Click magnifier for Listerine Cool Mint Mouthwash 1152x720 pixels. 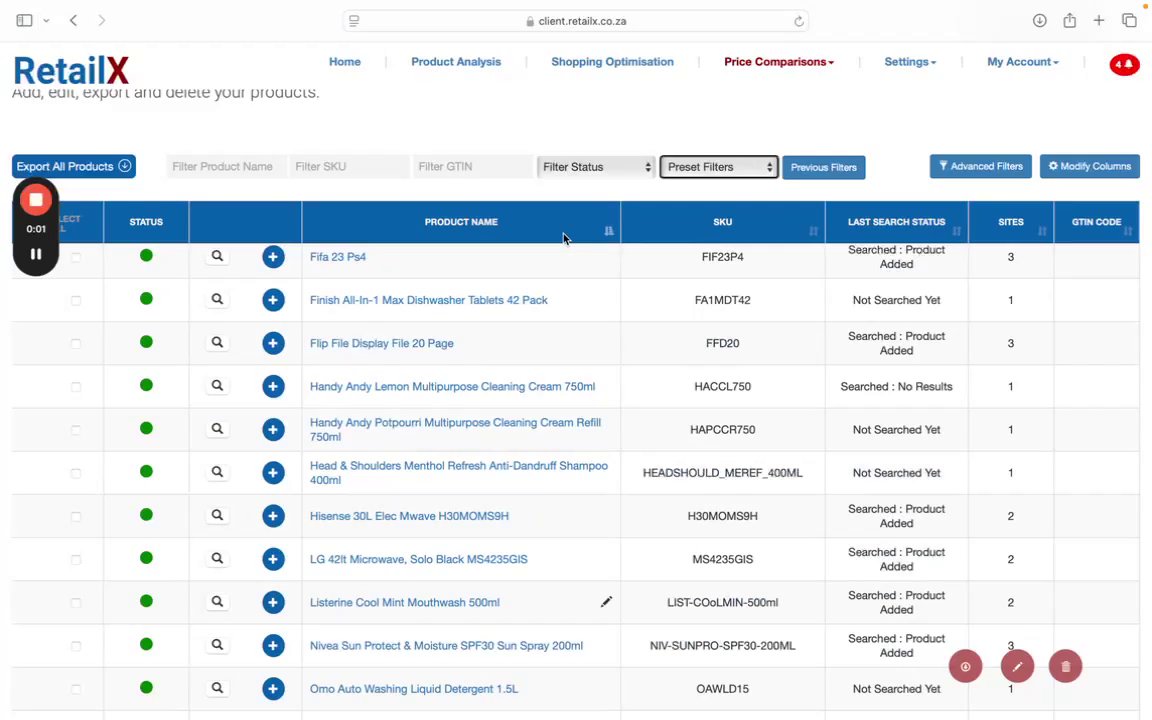217,602
